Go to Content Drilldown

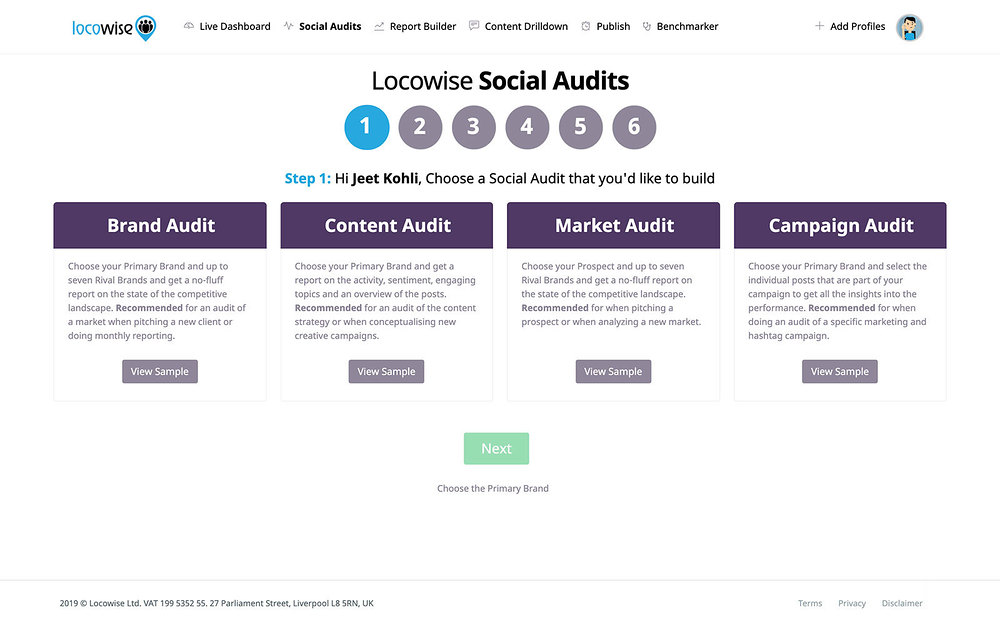click(x=526, y=26)
